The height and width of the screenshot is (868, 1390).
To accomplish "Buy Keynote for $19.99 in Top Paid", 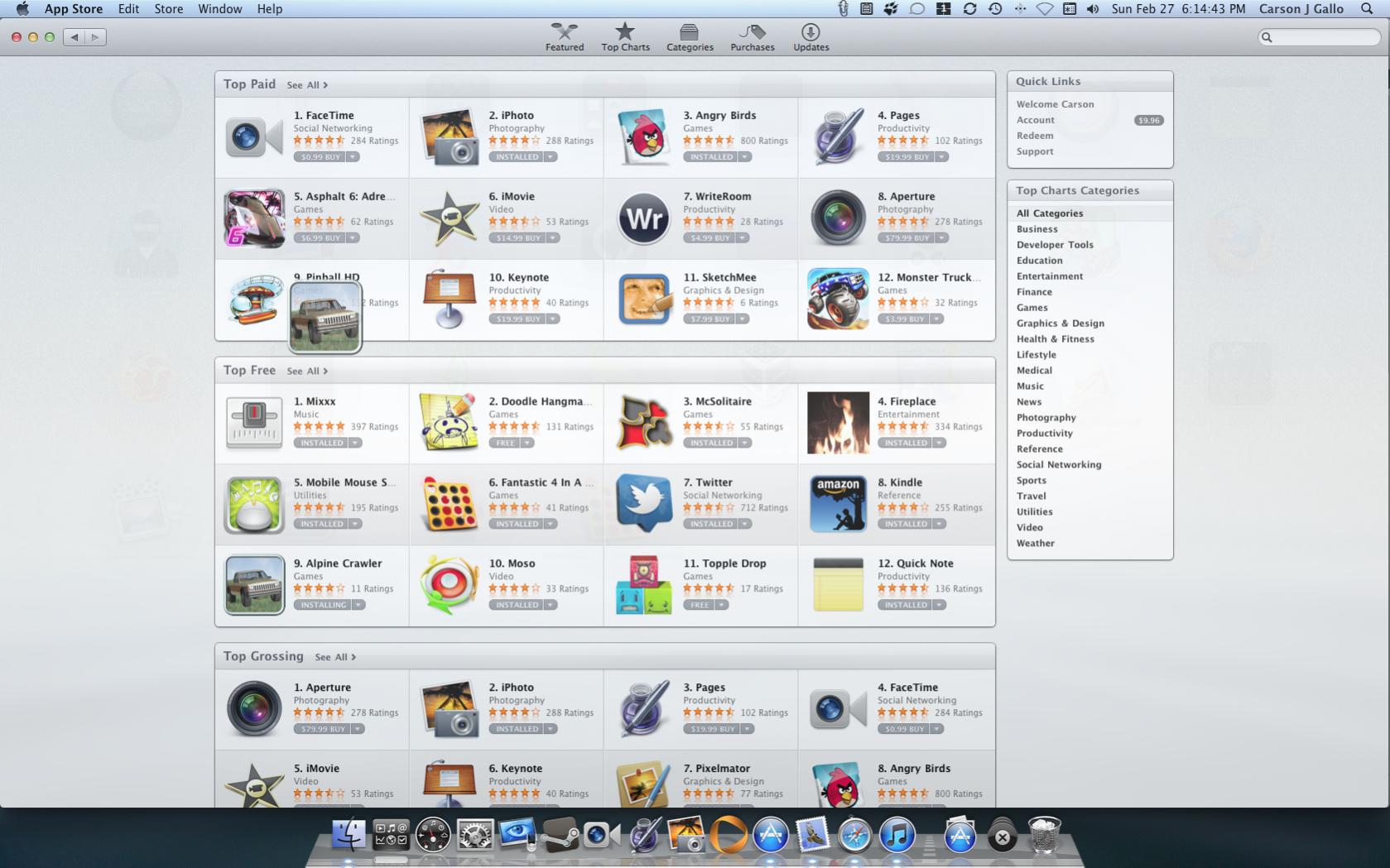I will [x=517, y=319].
